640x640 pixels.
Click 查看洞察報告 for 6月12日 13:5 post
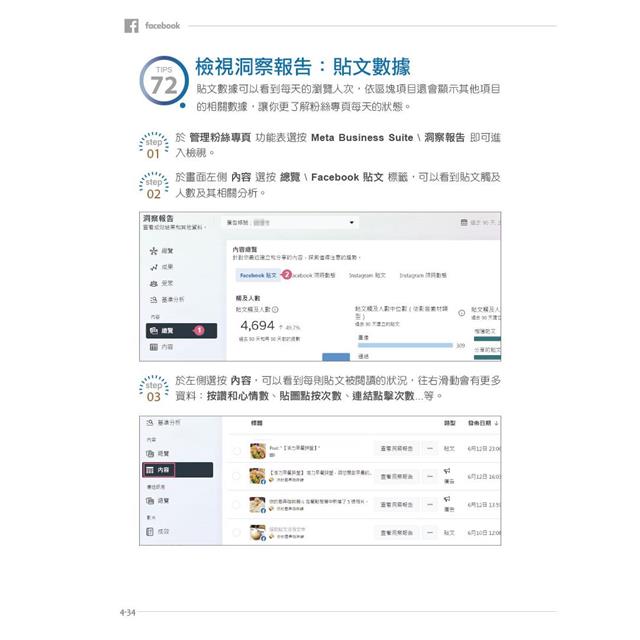[396, 505]
